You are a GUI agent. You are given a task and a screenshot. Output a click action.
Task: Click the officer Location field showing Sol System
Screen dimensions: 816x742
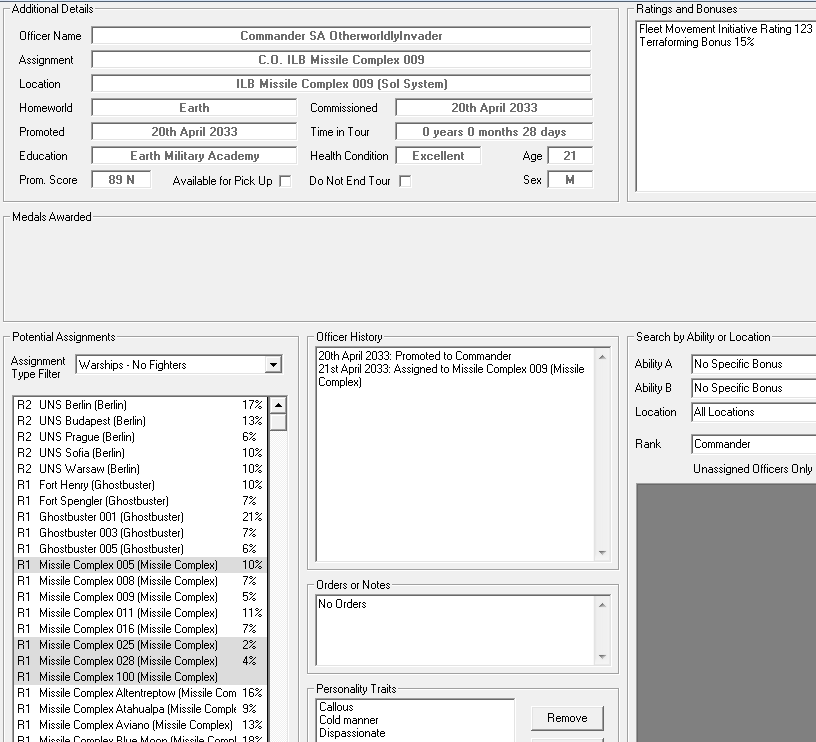click(x=341, y=84)
